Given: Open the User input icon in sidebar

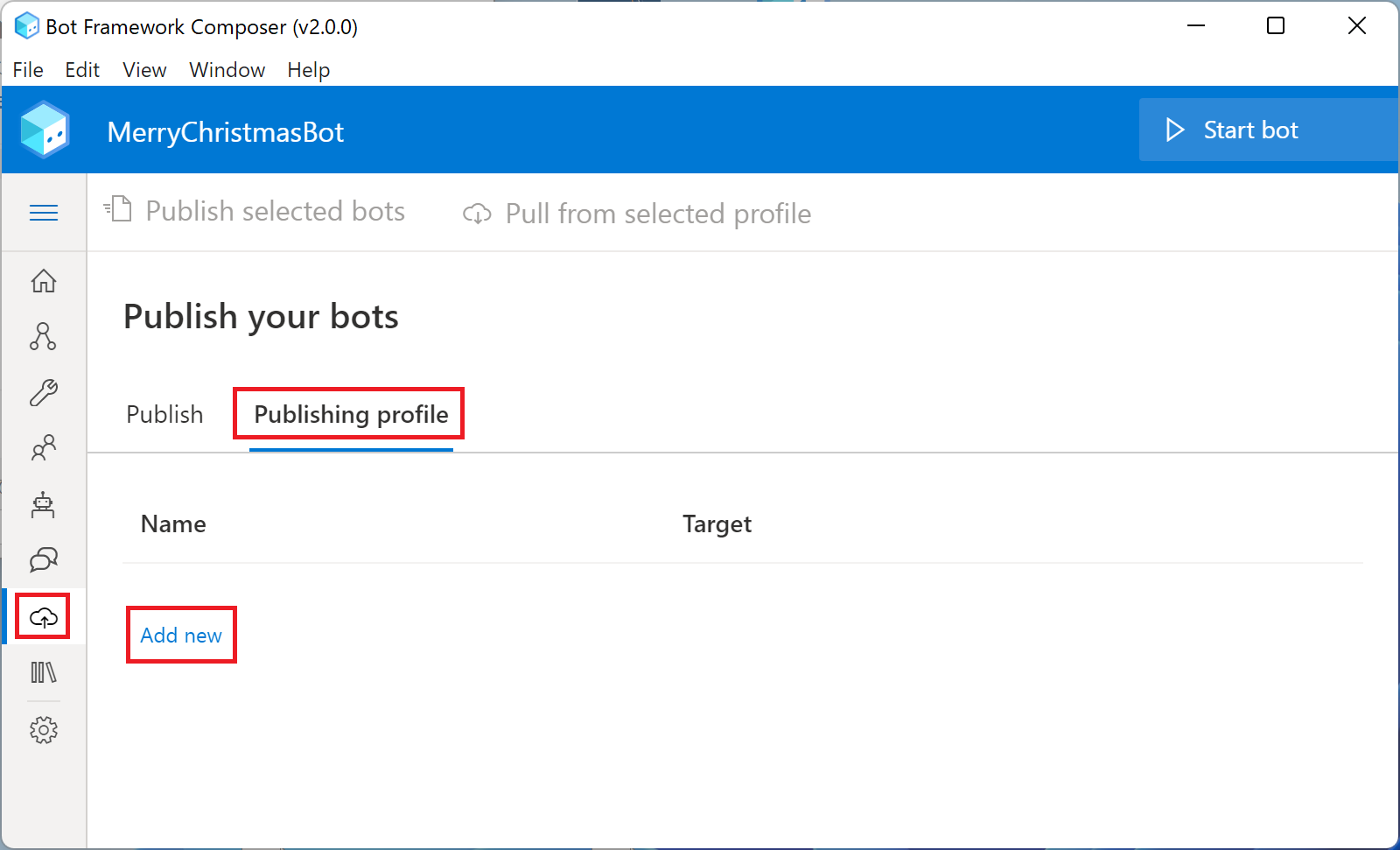Looking at the screenshot, I should pyautogui.click(x=43, y=448).
